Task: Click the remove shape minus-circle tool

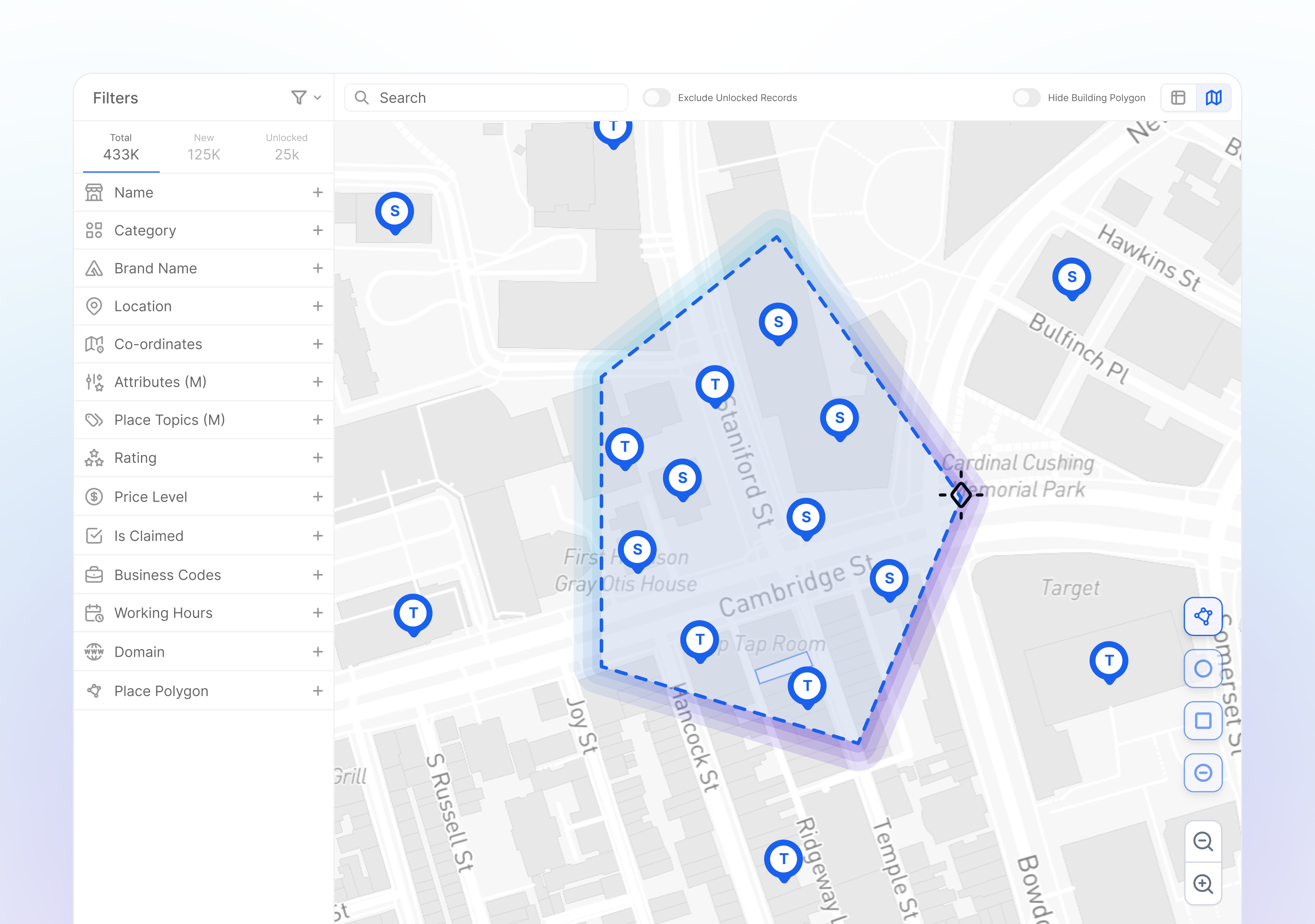Action: point(1203,773)
